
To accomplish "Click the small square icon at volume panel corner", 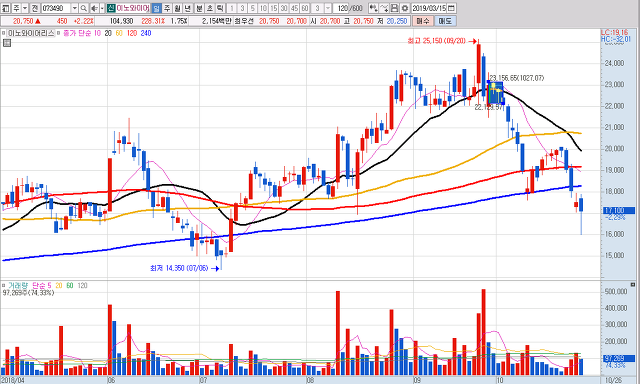I will click(x=633, y=284).
